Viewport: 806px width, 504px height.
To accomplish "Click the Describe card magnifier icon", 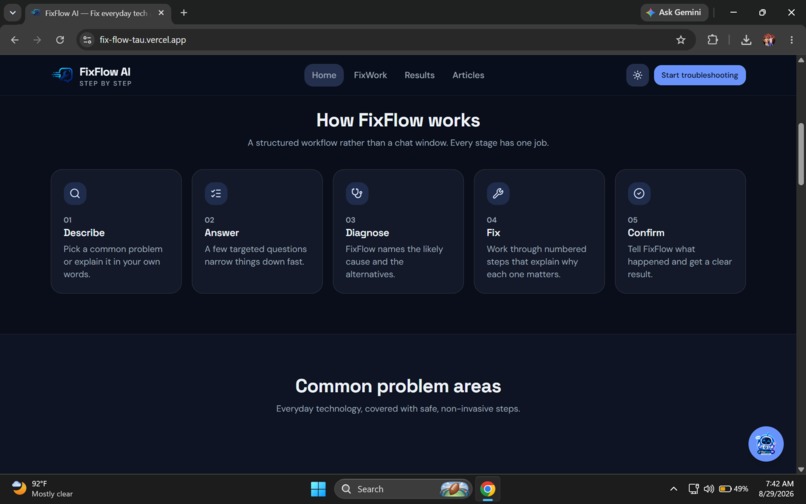I will pyautogui.click(x=75, y=193).
